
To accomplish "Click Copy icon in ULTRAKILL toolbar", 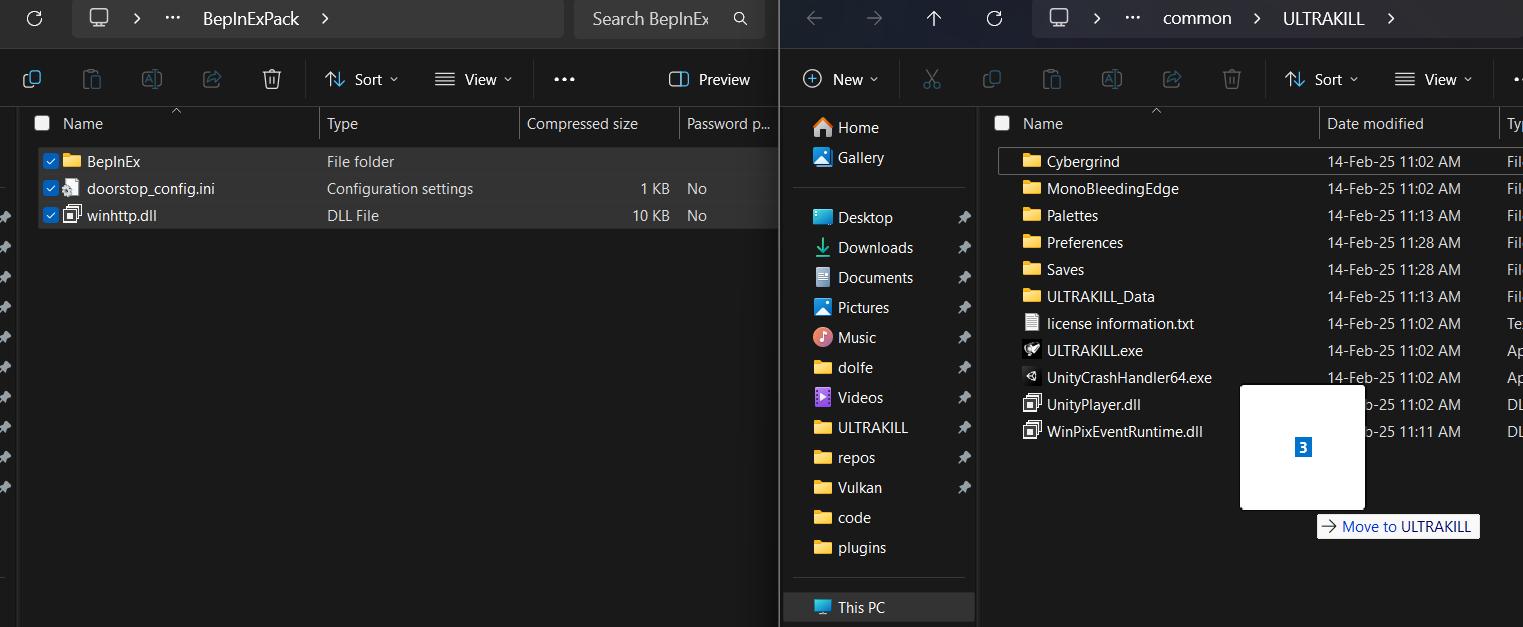I will pyautogui.click(x=992, y=79).
